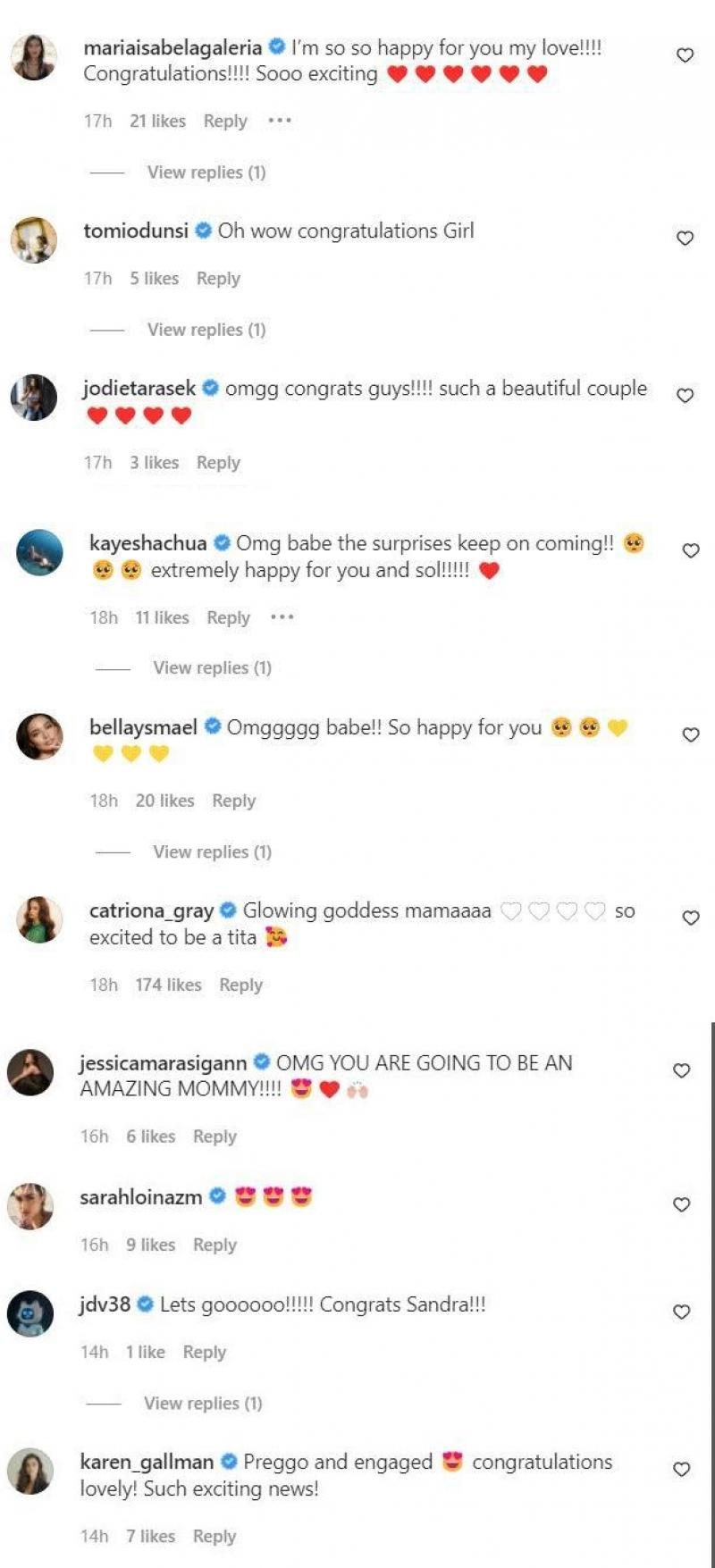The image size is (715, 1568).
Task: Click the heart icon on jdv38's comment
Action: tap(681, 1312)
